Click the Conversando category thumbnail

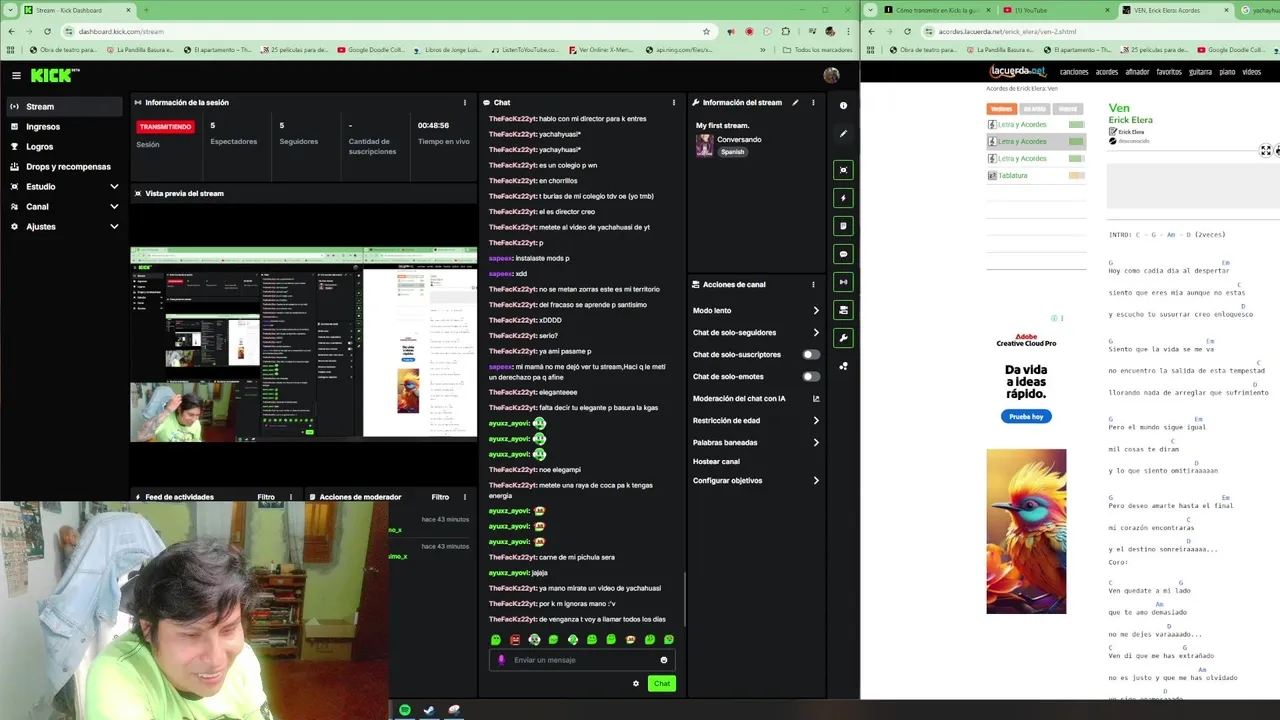coord(704,145)
